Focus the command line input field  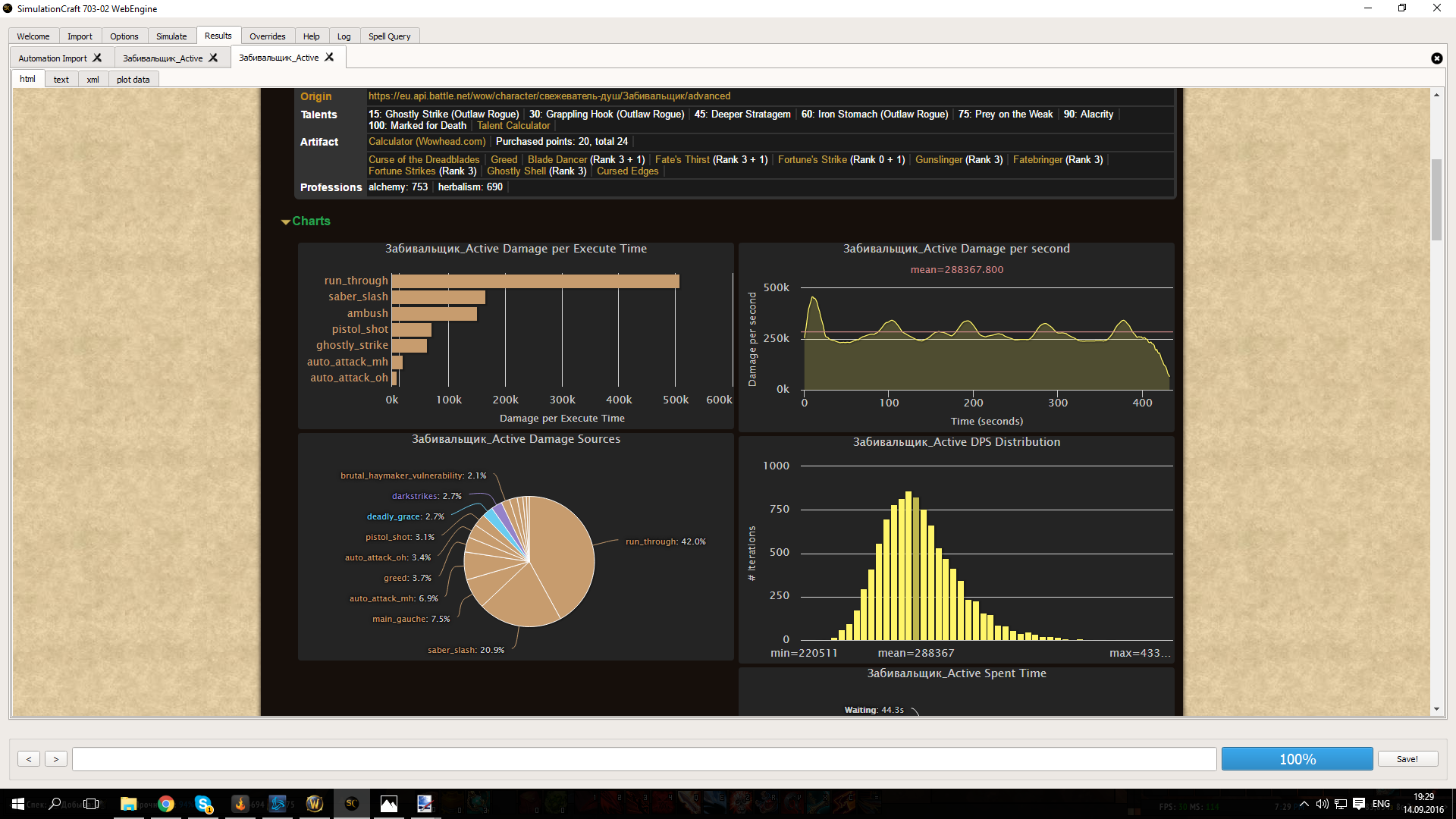coord(645,759)
